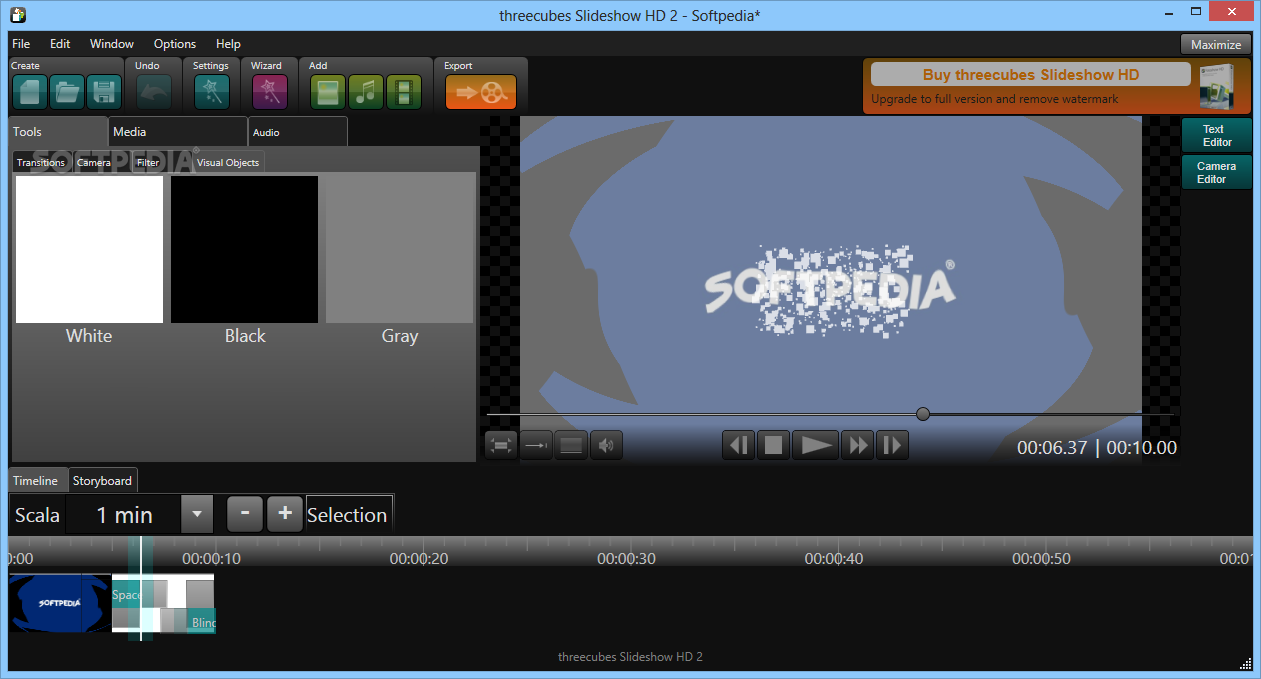Click the arrow-to-line preview option icon

click(x=536, y=445)
